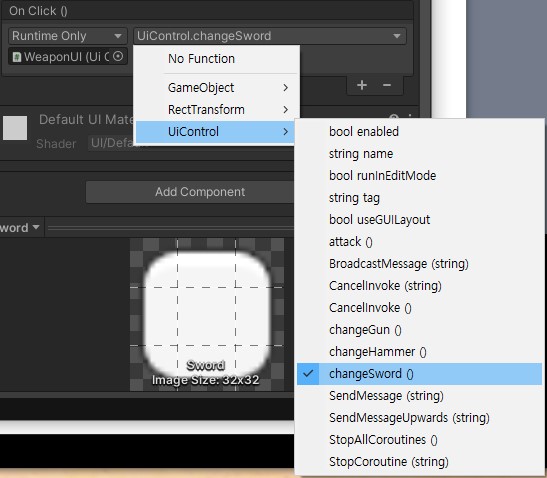Screen dimensions: 547x478
Task: Select the checked changeSword () function
Action: (419, 374)
